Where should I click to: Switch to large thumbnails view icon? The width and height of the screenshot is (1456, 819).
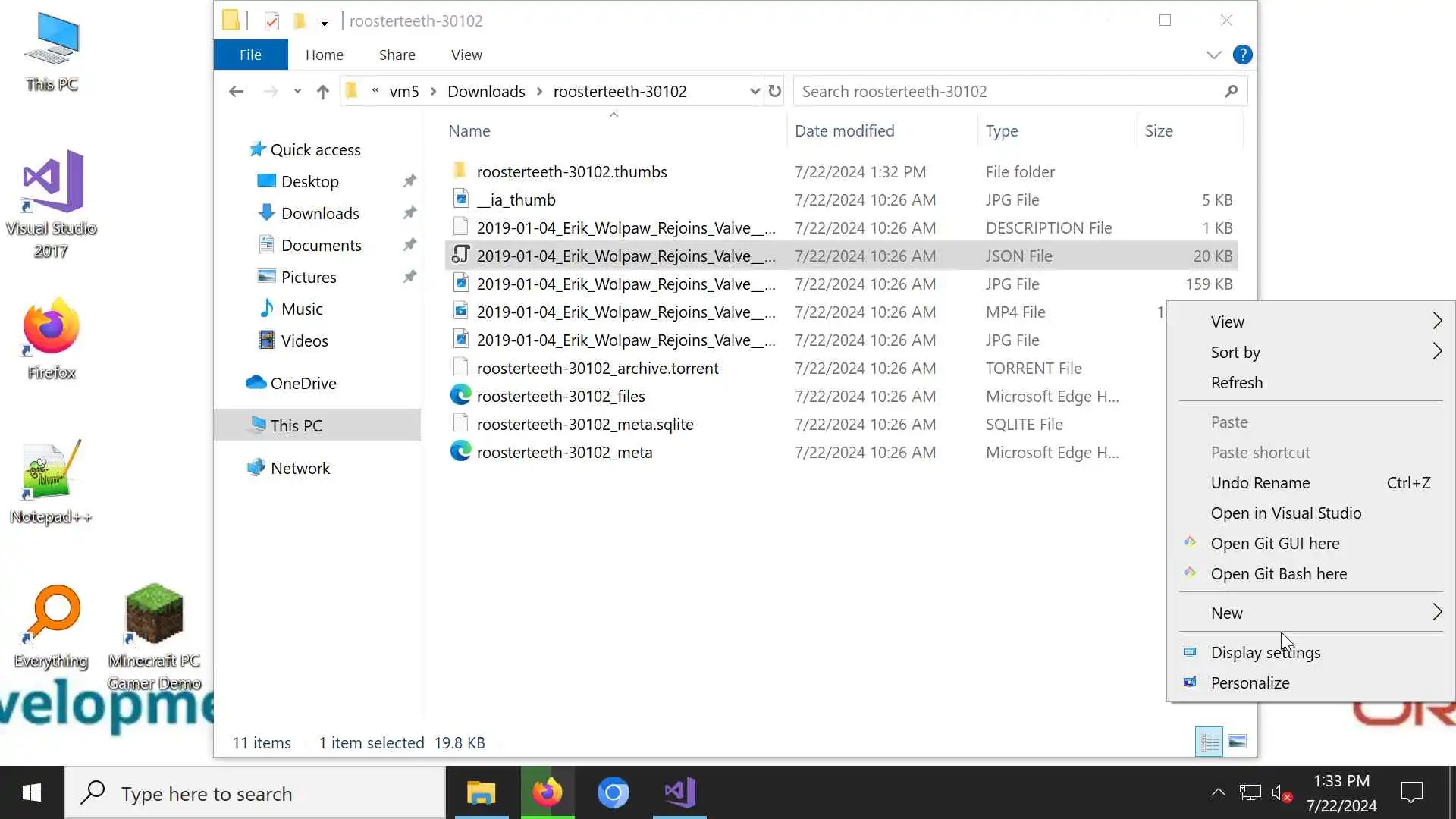1238,742
